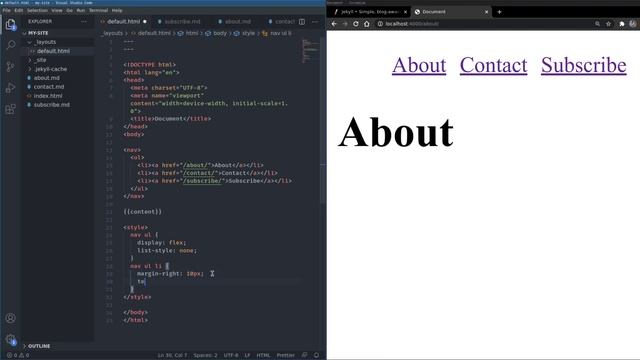Open the browser profile avatar
The width and height of the screenshot is (640, 360).
[x=633, y=24]
